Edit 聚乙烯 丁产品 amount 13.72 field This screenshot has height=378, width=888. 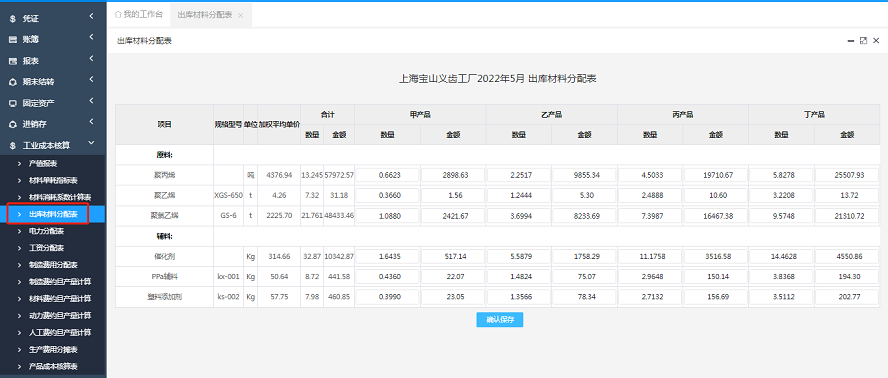[848, 196]
